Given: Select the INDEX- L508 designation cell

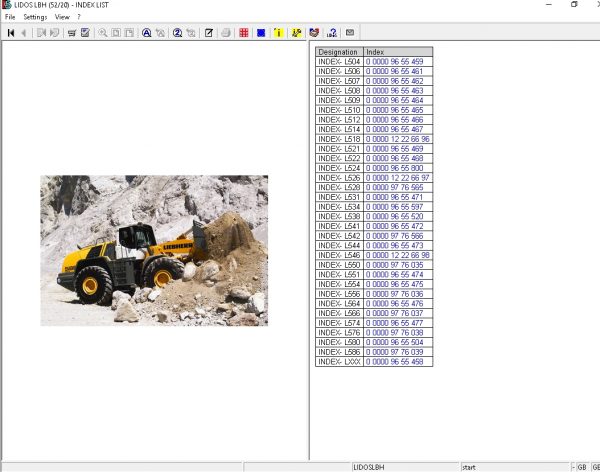Looking at the screenshot, I should click(339, 91).
